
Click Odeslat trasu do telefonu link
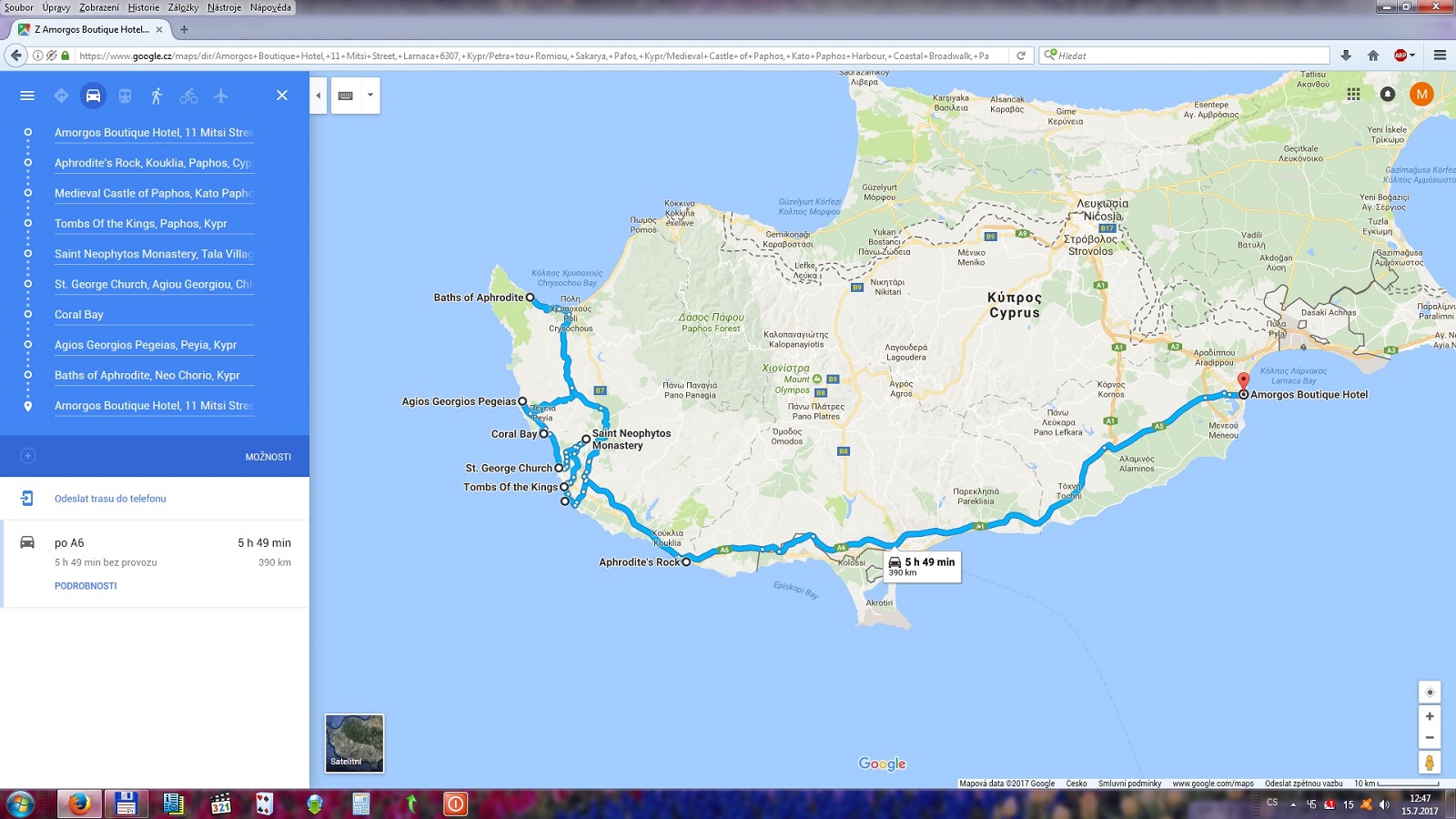[x=110, y=499]
